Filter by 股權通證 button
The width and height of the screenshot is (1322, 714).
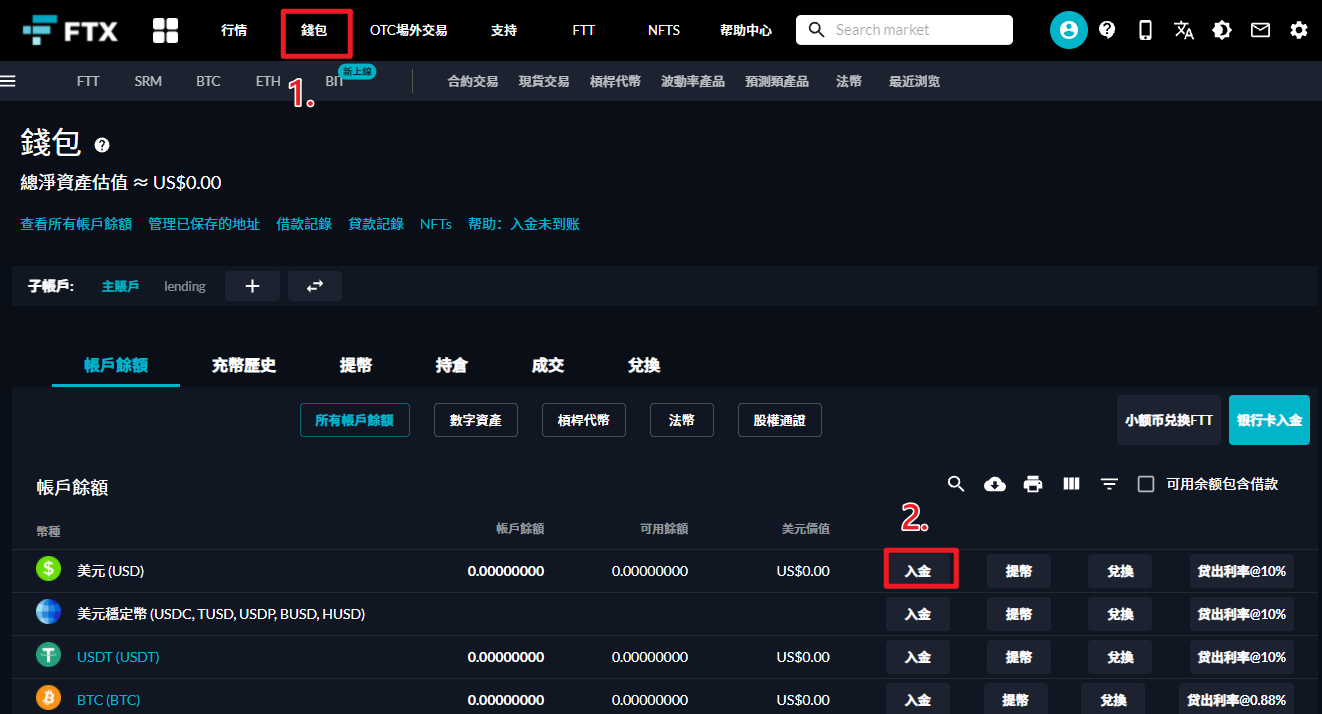pyautogui.click(x=780, y=421)
